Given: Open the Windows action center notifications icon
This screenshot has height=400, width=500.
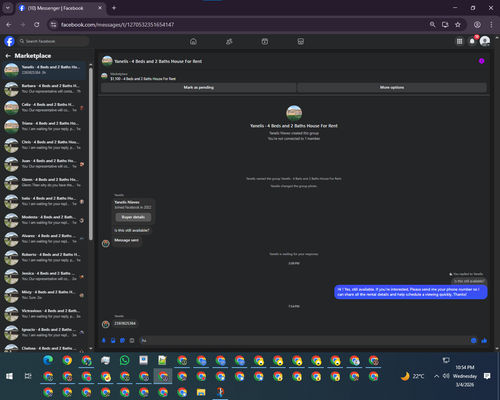Looking at the screenshot, I should tap(487, 376).
